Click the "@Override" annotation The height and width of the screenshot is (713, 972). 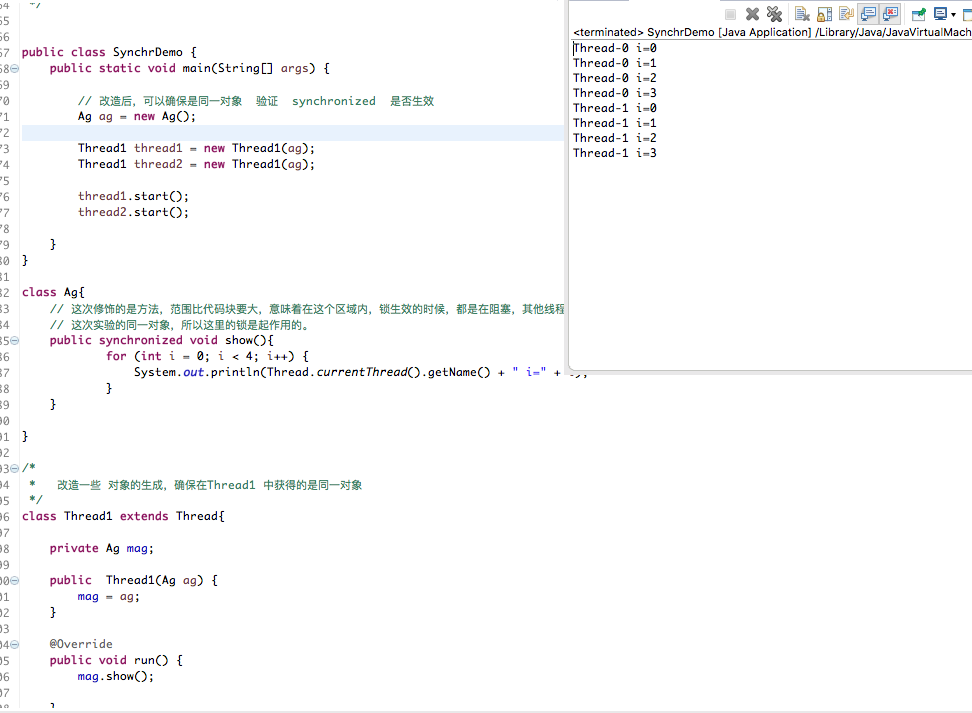(81, 644)
